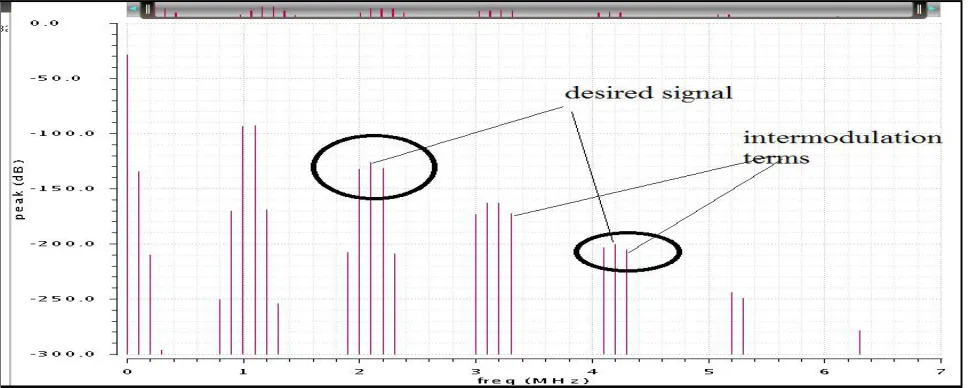Select the 'freq (MHz)' x-axis label
This screenshot has width=968, height=388.
pyautogui.click(x=533, y=380)
